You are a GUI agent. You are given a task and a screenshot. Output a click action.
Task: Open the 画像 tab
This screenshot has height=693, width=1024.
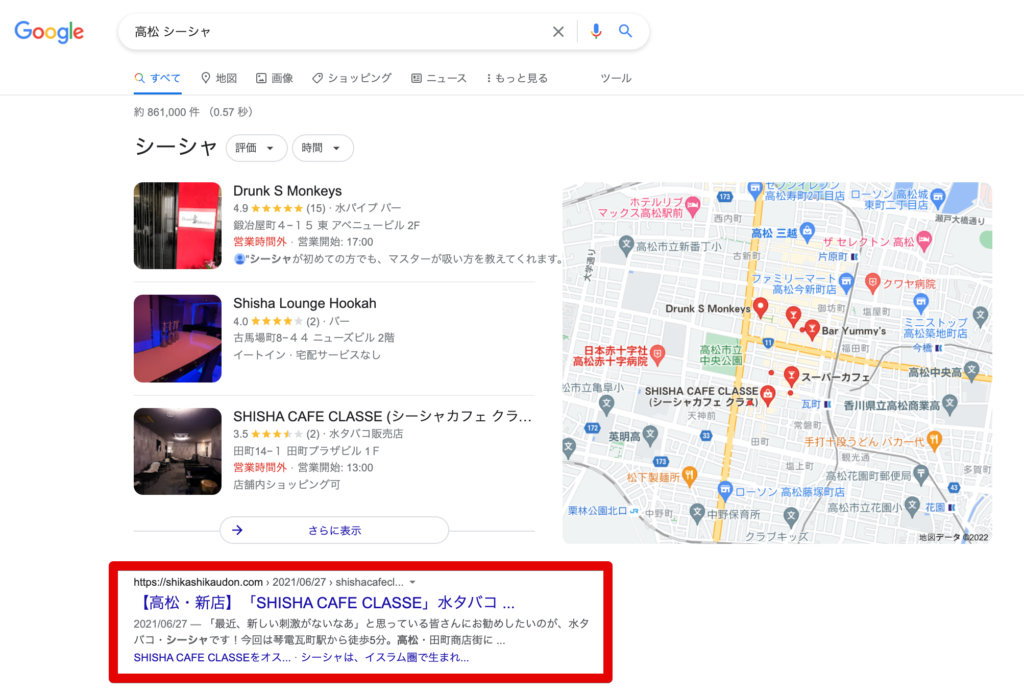[x=274, y=78]
